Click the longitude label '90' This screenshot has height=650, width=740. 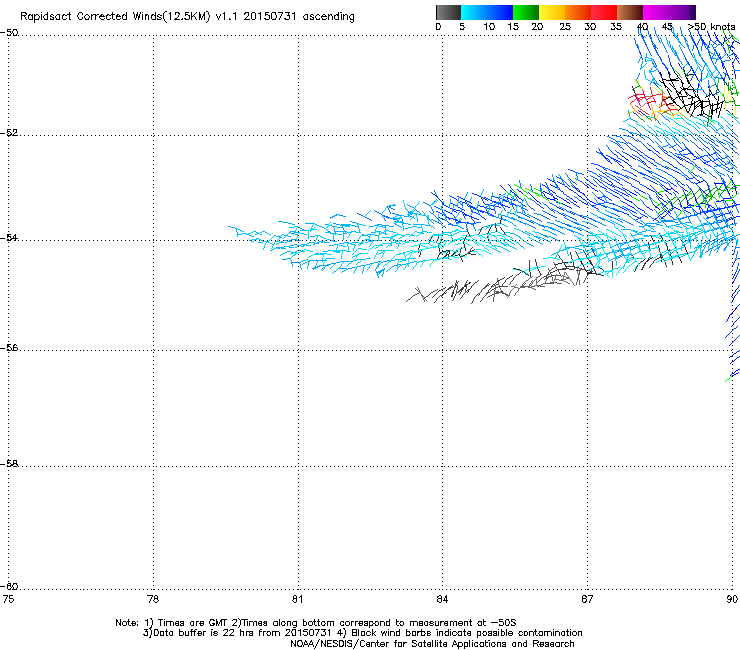point(732,599)
